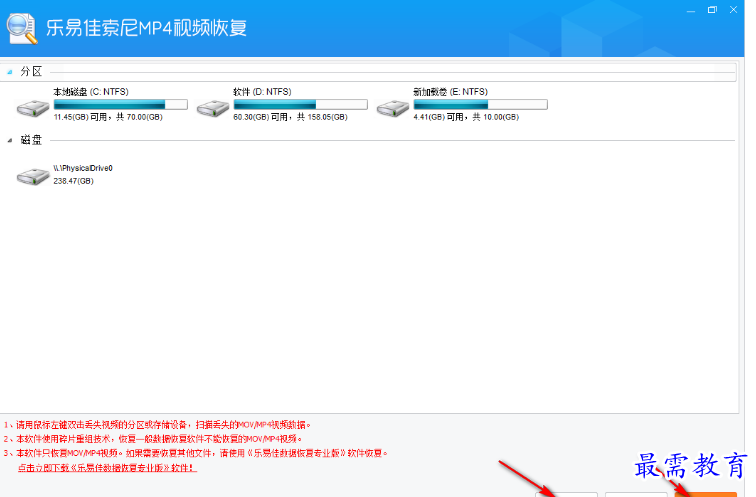Minimize the application window

691,10
